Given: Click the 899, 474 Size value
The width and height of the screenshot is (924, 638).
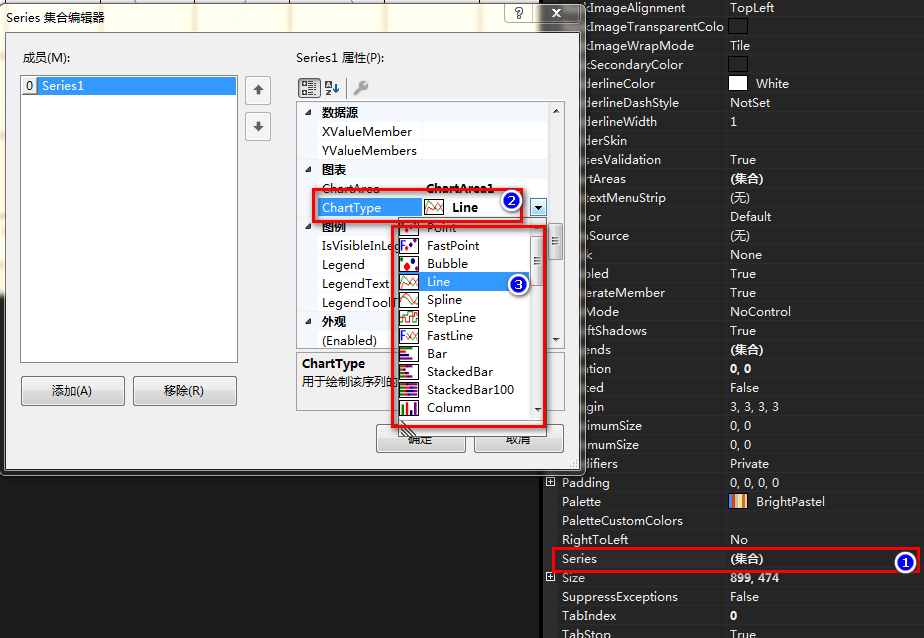Looking at the screenshot, I should coord(754,577).
